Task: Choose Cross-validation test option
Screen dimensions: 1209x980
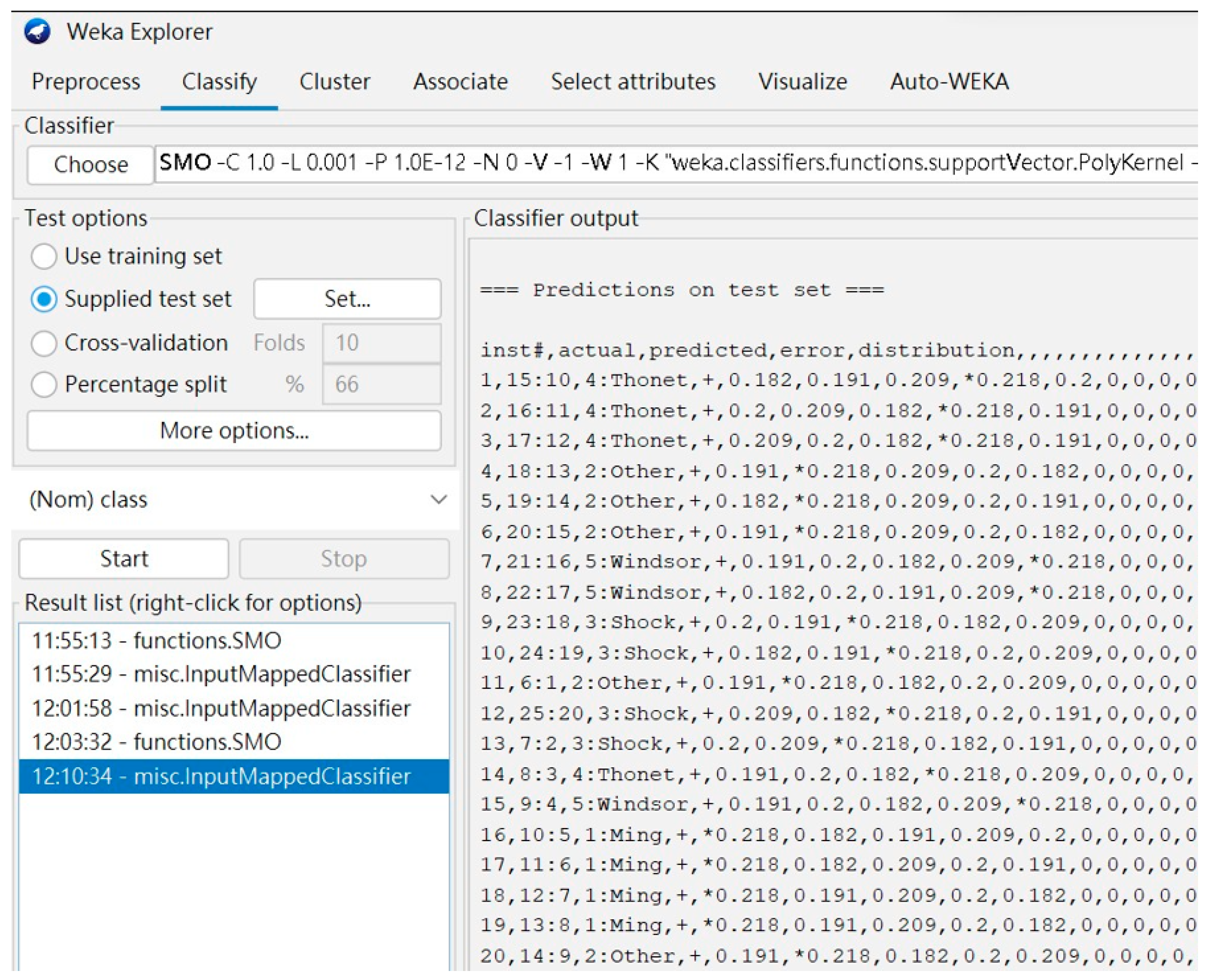Action: pos(44,344)
